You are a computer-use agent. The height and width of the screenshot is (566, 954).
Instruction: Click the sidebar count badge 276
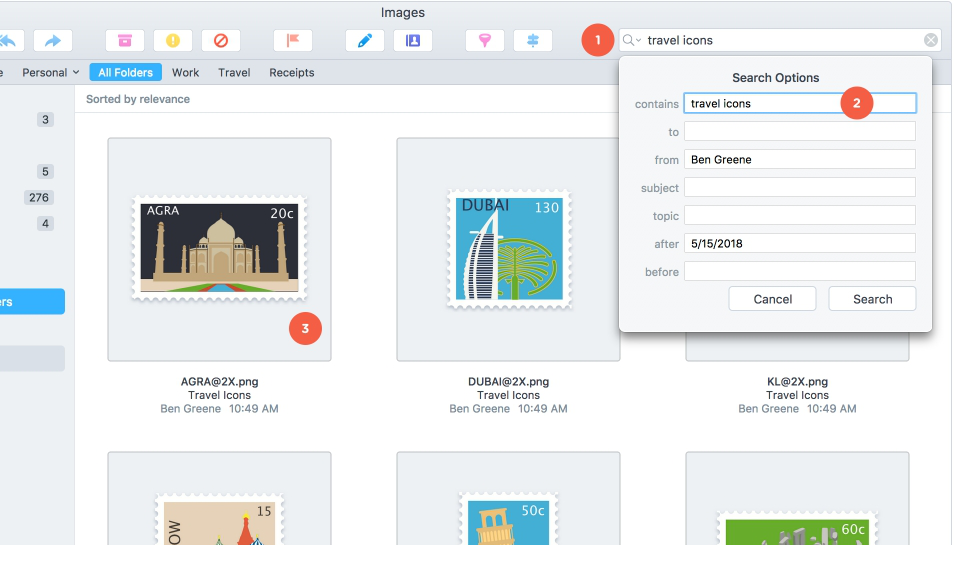(x=39, y=197)
